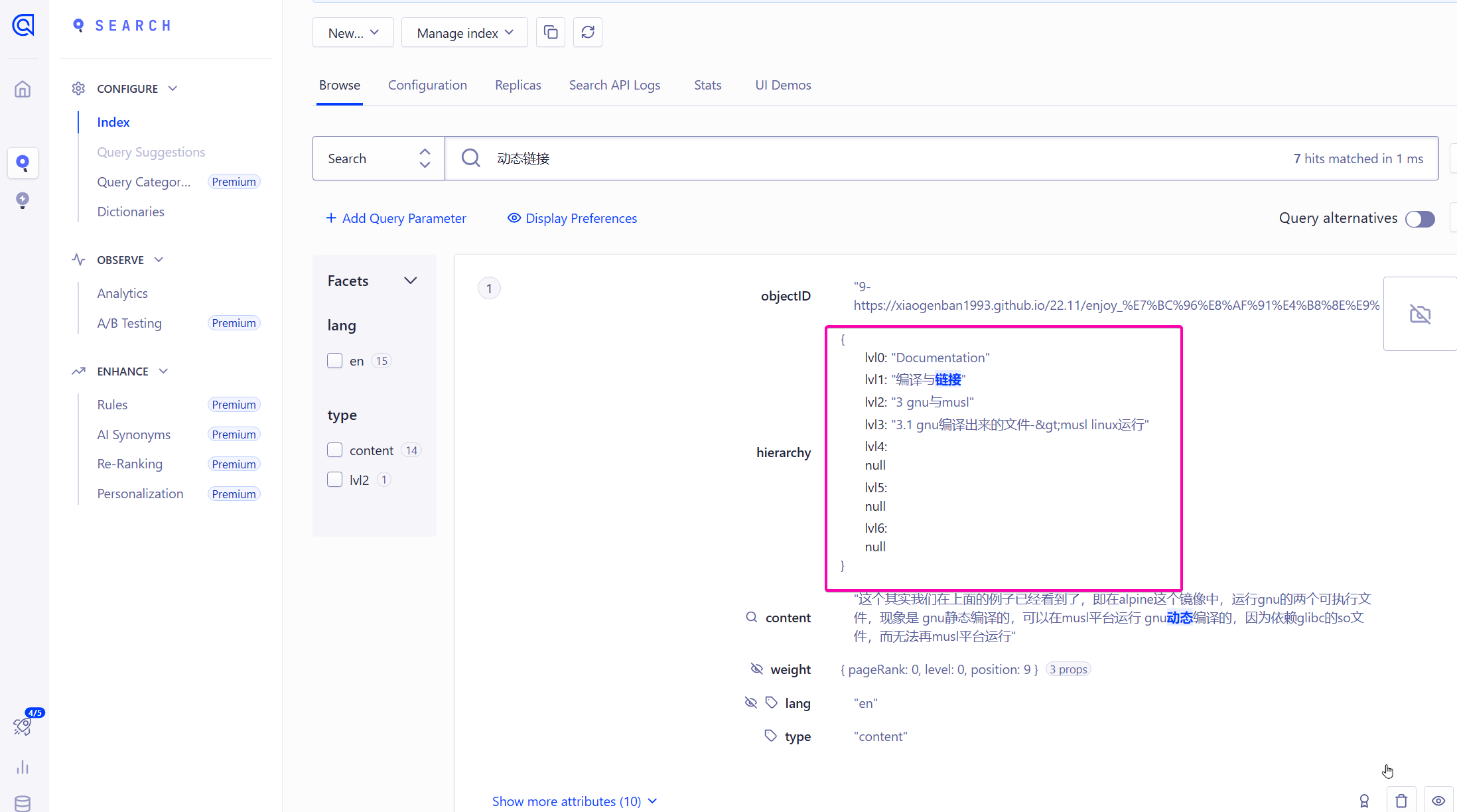Image resolution: width=1457 pixels, height=812 pixels.
Task: Open Dictionaries in sidebar
Action: [x=131, y=212]
